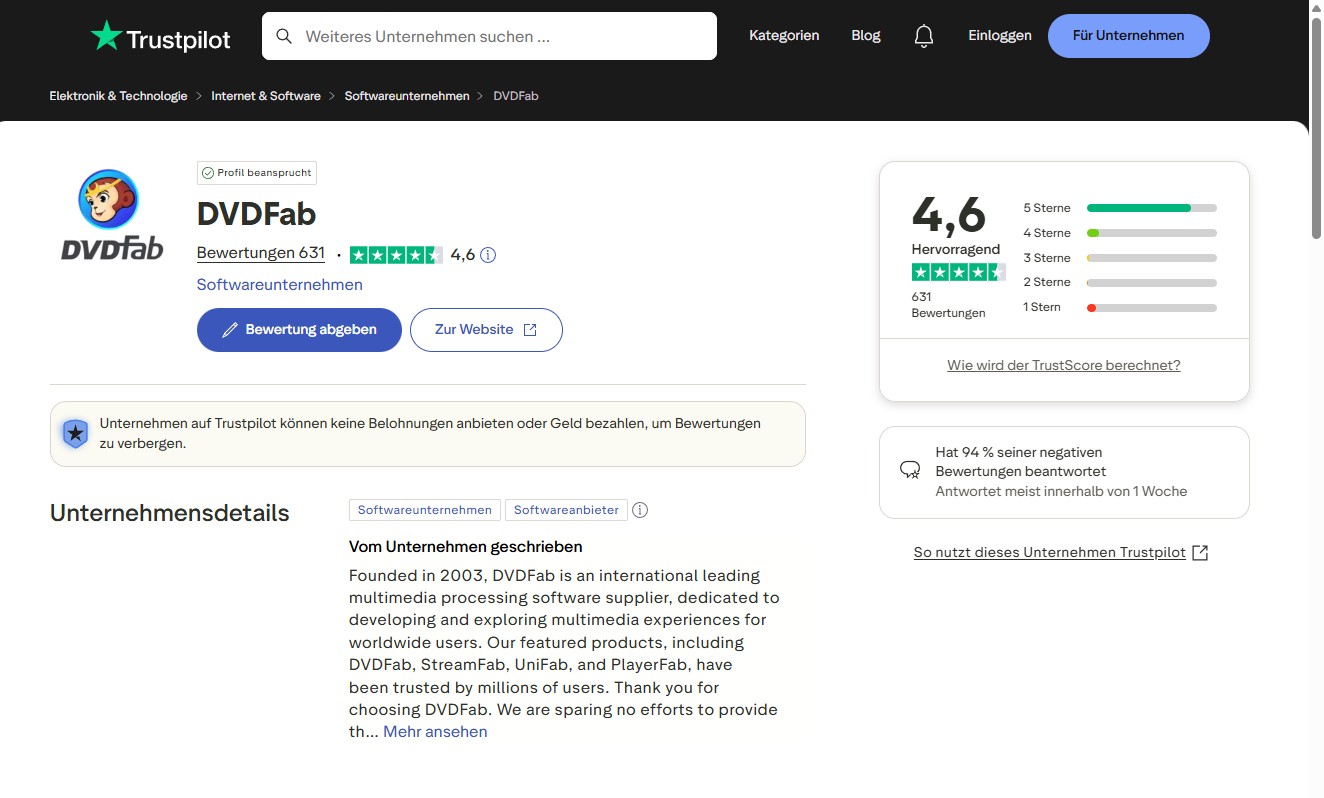Open notifications via the bell icon

[x=922, y=34]
